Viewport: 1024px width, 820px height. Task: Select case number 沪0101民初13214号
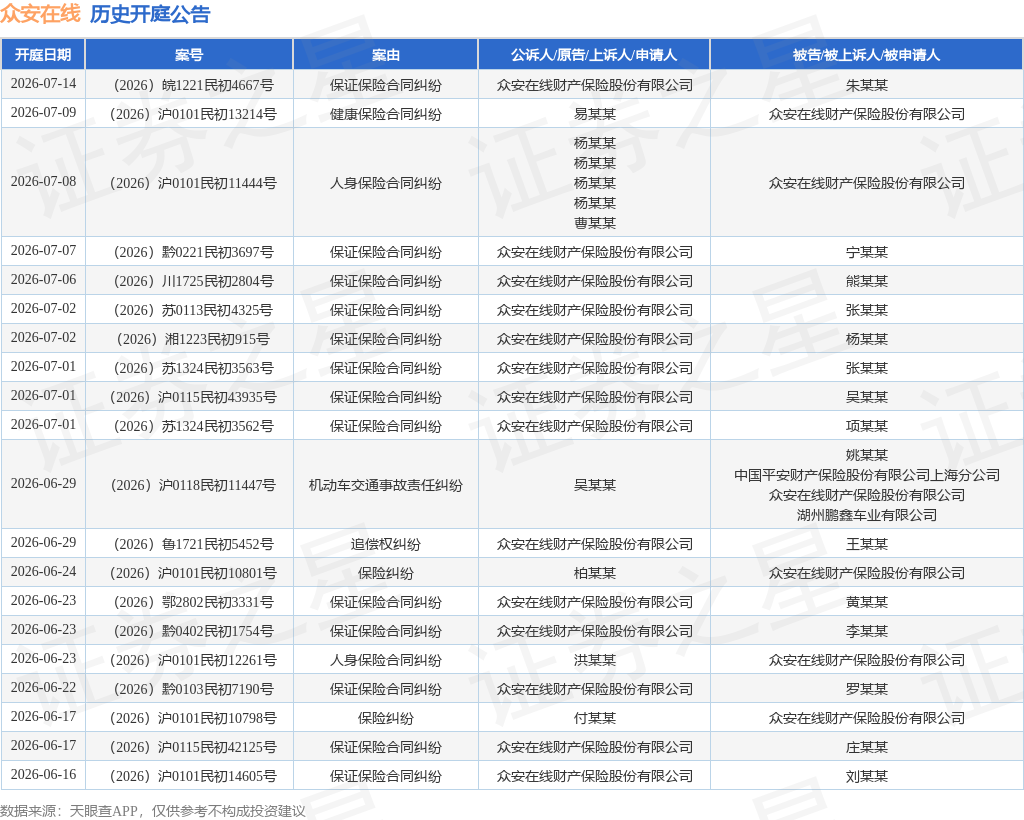pyautogui.click(x=193, y=114)
